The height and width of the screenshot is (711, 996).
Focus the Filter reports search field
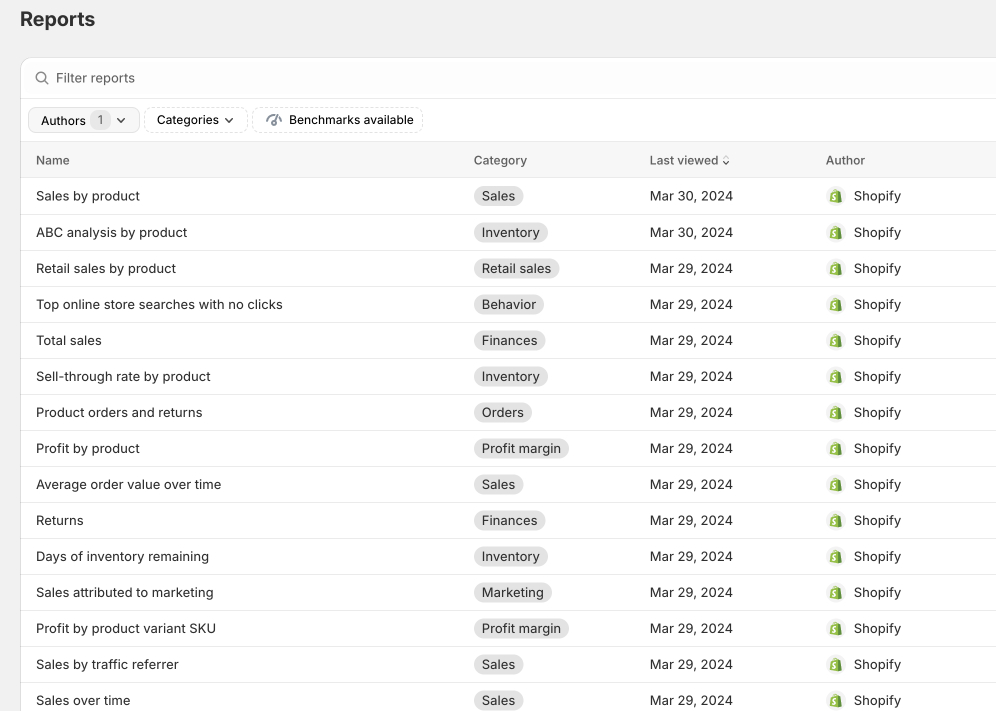point(508,78)
